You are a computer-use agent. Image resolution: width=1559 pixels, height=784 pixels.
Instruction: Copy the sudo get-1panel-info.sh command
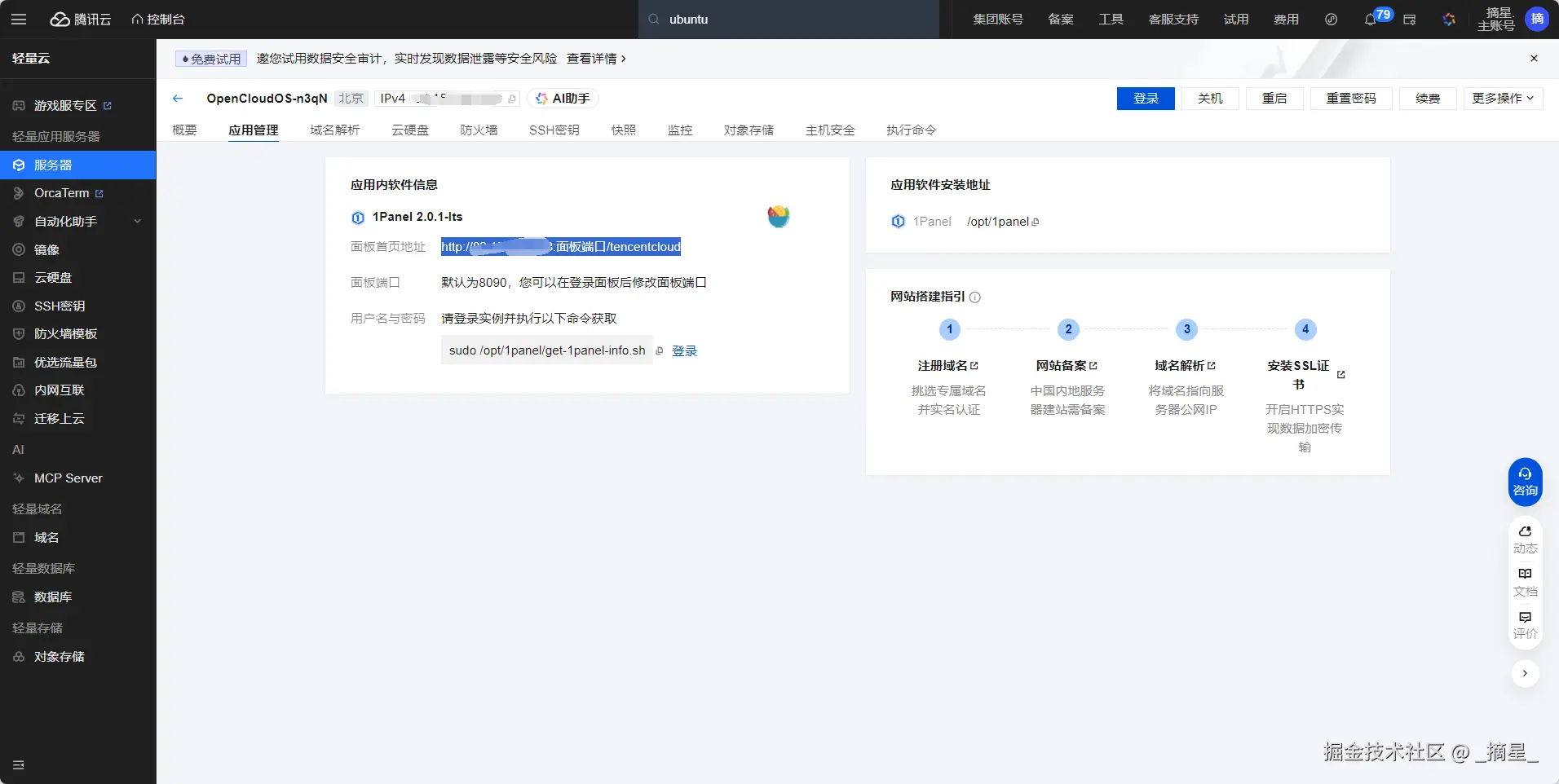point(660,351)
